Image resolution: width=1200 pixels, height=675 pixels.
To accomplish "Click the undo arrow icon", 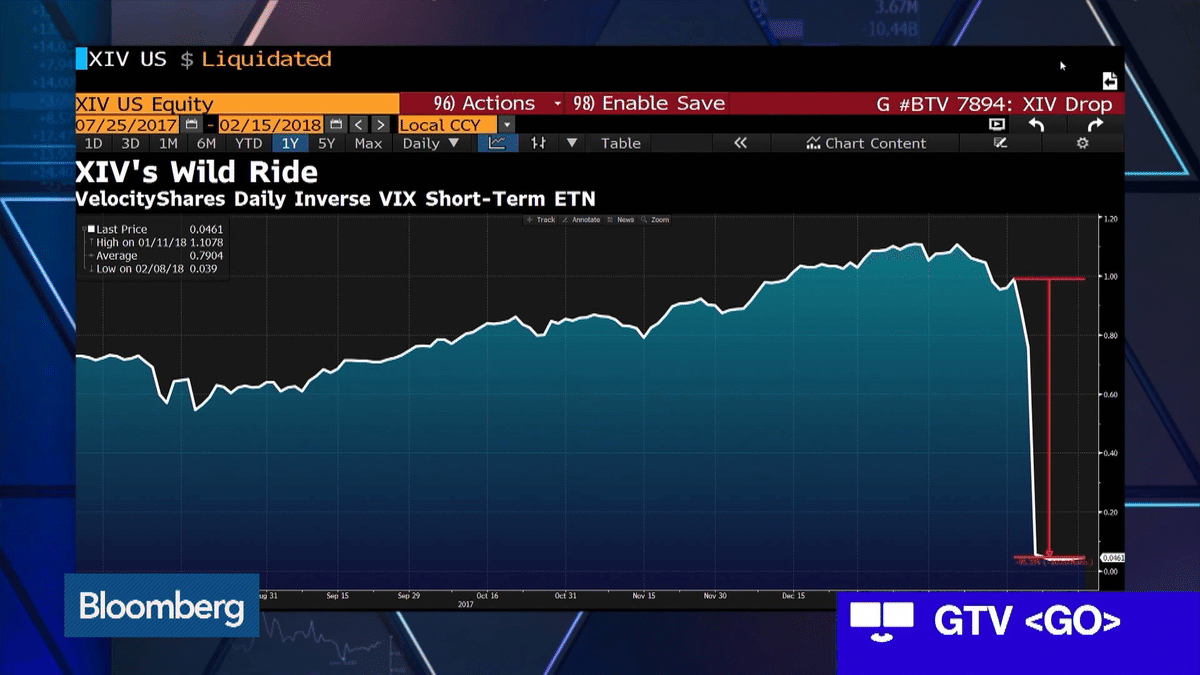I will (x=1037, y=125).
